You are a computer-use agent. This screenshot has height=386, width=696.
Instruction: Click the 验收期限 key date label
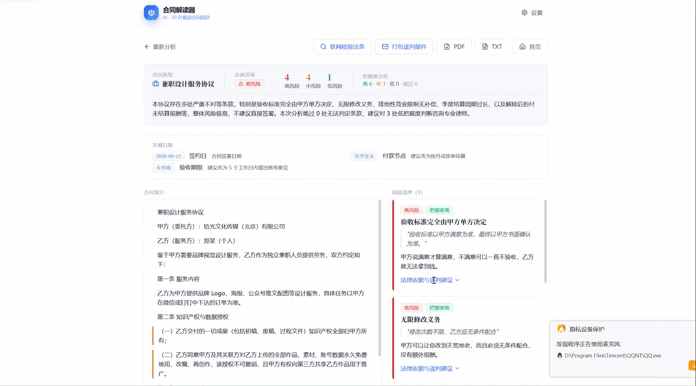pyautogui.click(x=191, y=168)
